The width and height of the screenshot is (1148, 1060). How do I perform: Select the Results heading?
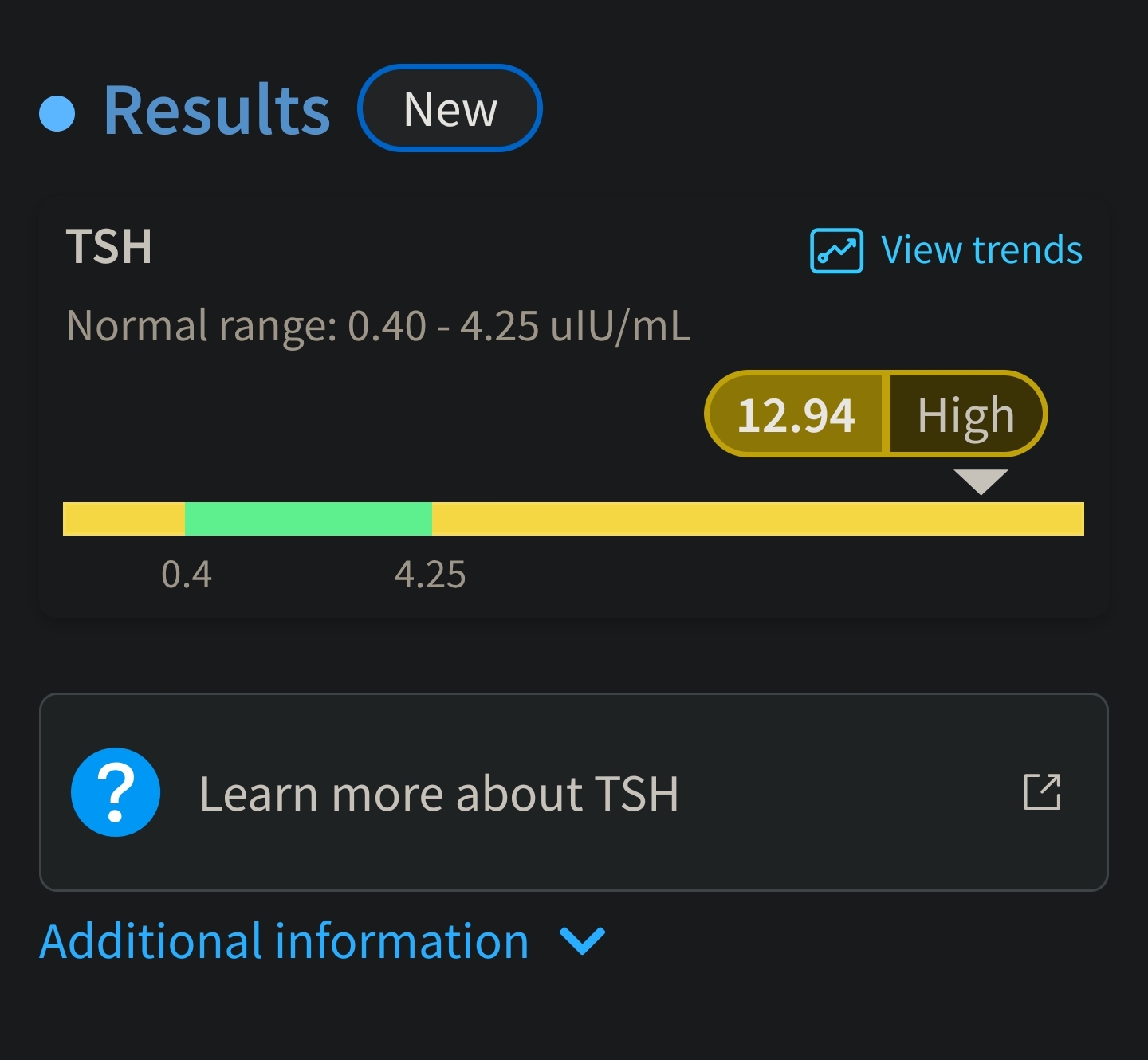click(x=216, y=110)
